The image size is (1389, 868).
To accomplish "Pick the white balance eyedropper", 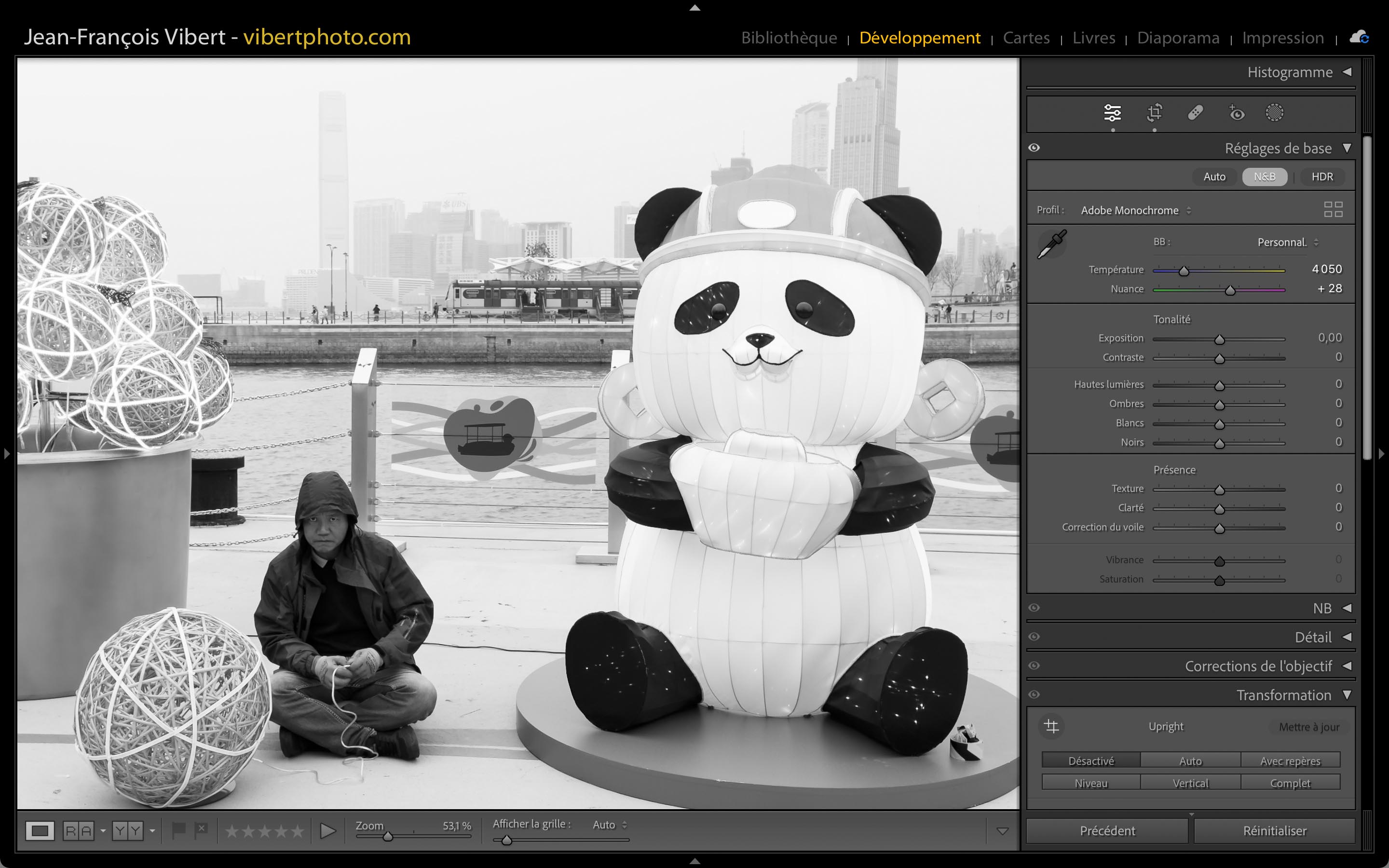I will point(1051,244).
